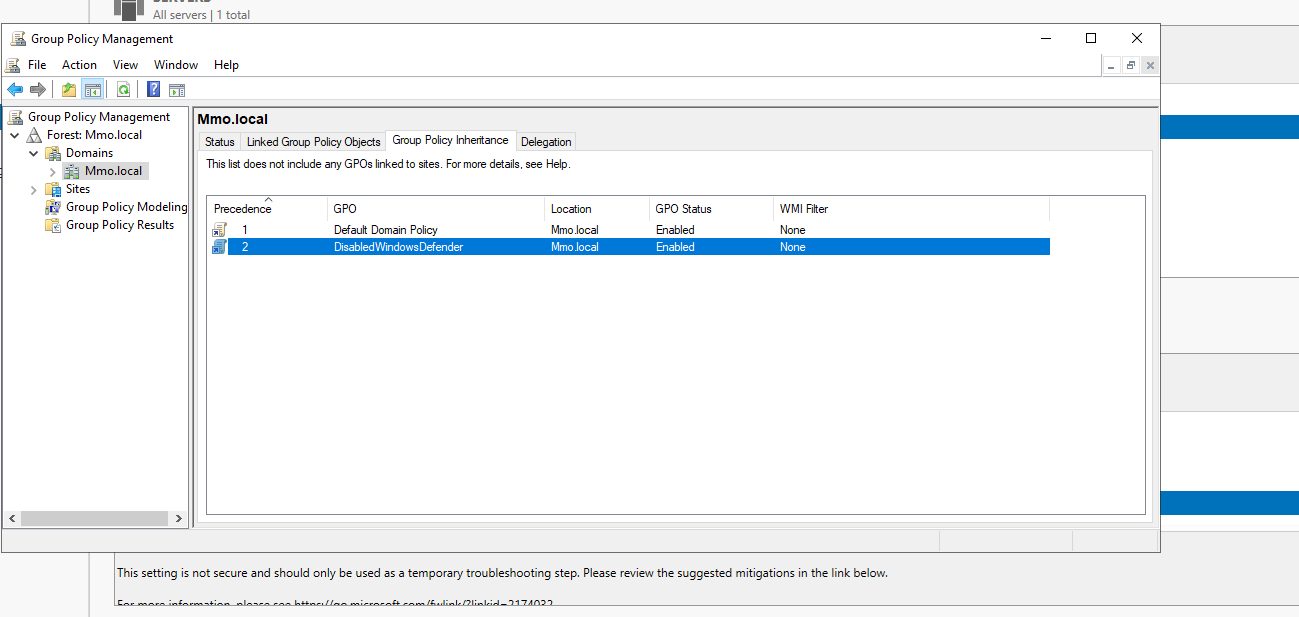Open the Window menu
1299x617 pixels.
[176, 65]
